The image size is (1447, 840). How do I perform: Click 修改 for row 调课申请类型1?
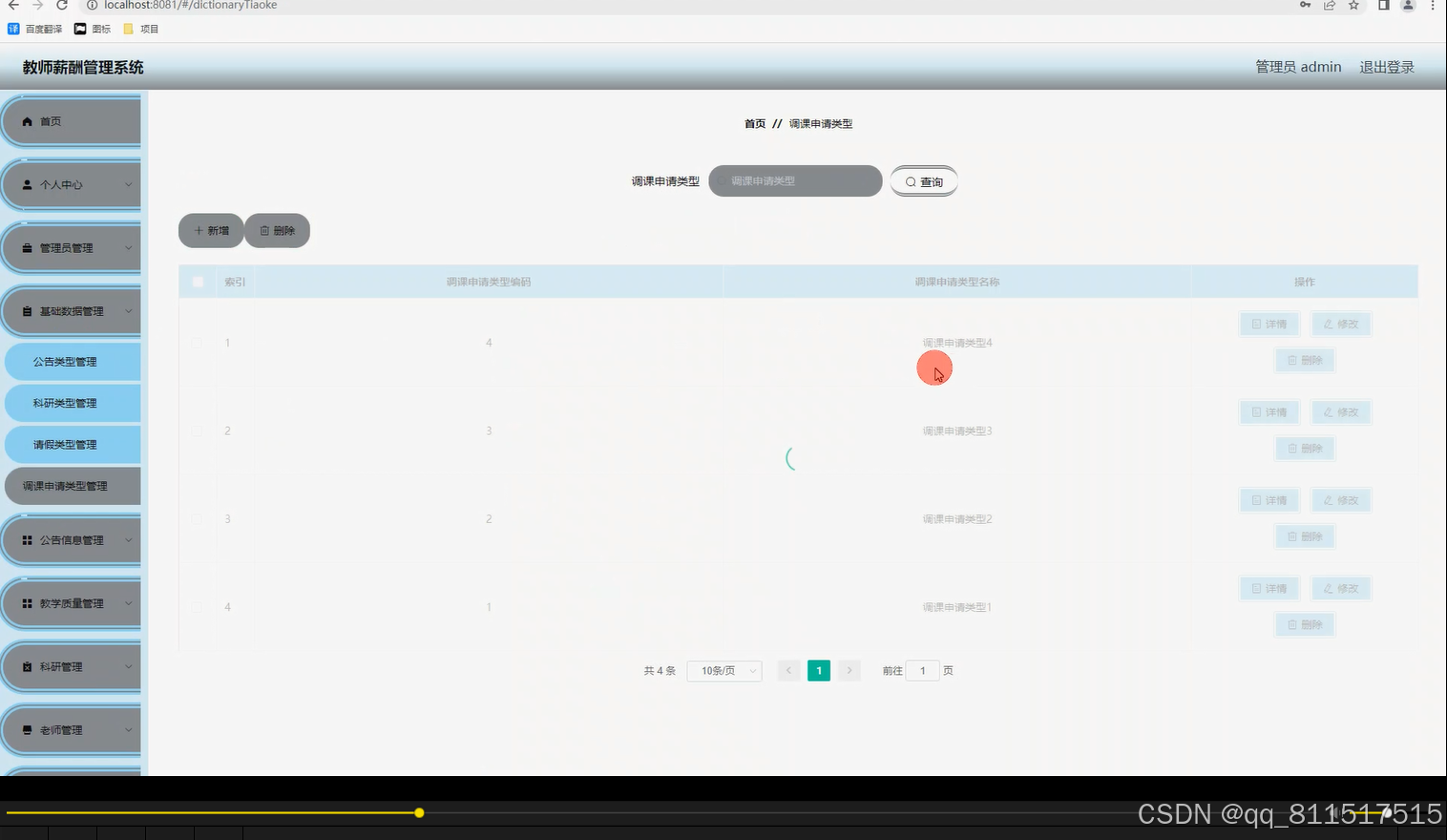tap(1341, 589)
